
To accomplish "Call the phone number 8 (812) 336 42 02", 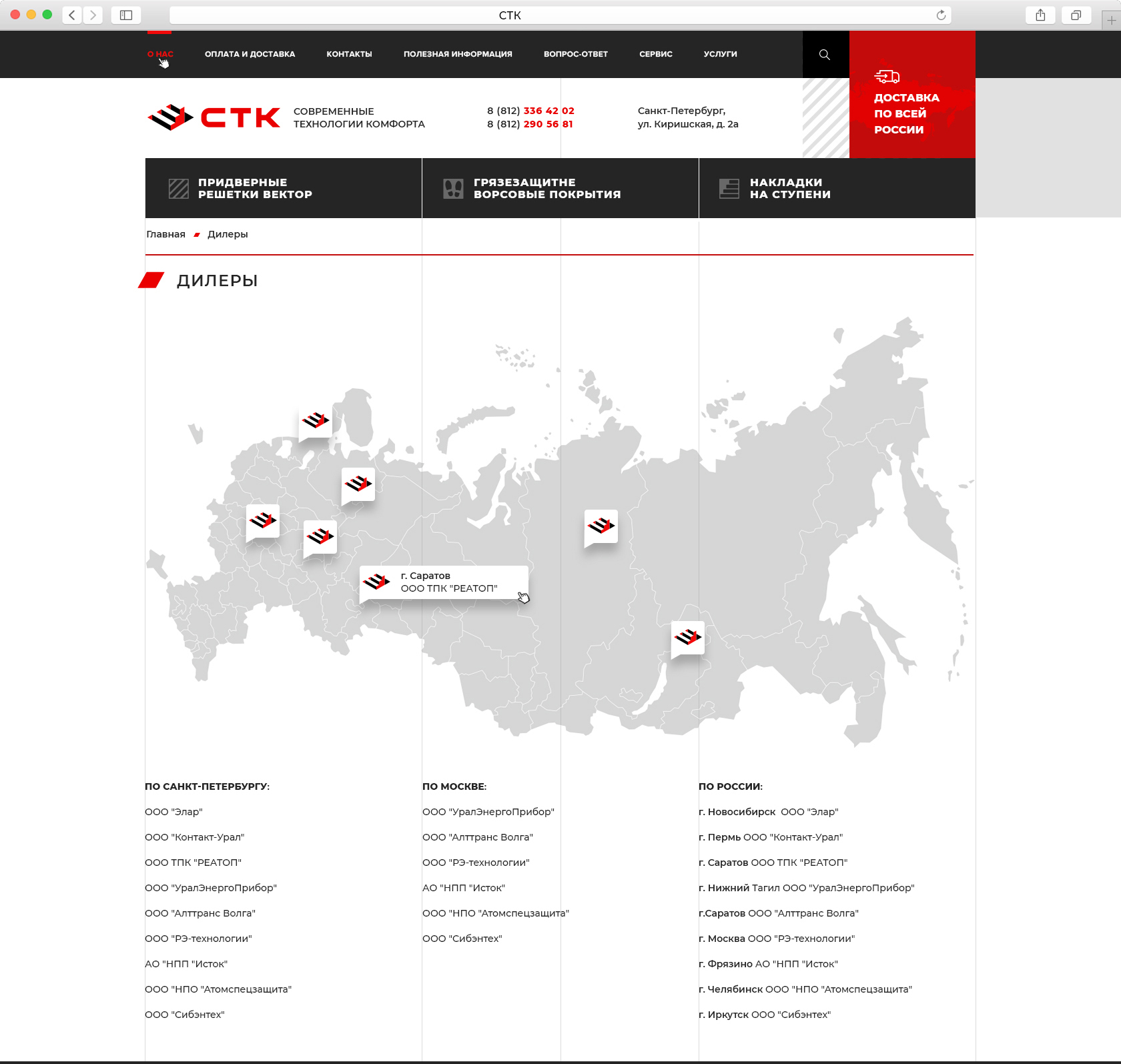I will pos(530,111).
